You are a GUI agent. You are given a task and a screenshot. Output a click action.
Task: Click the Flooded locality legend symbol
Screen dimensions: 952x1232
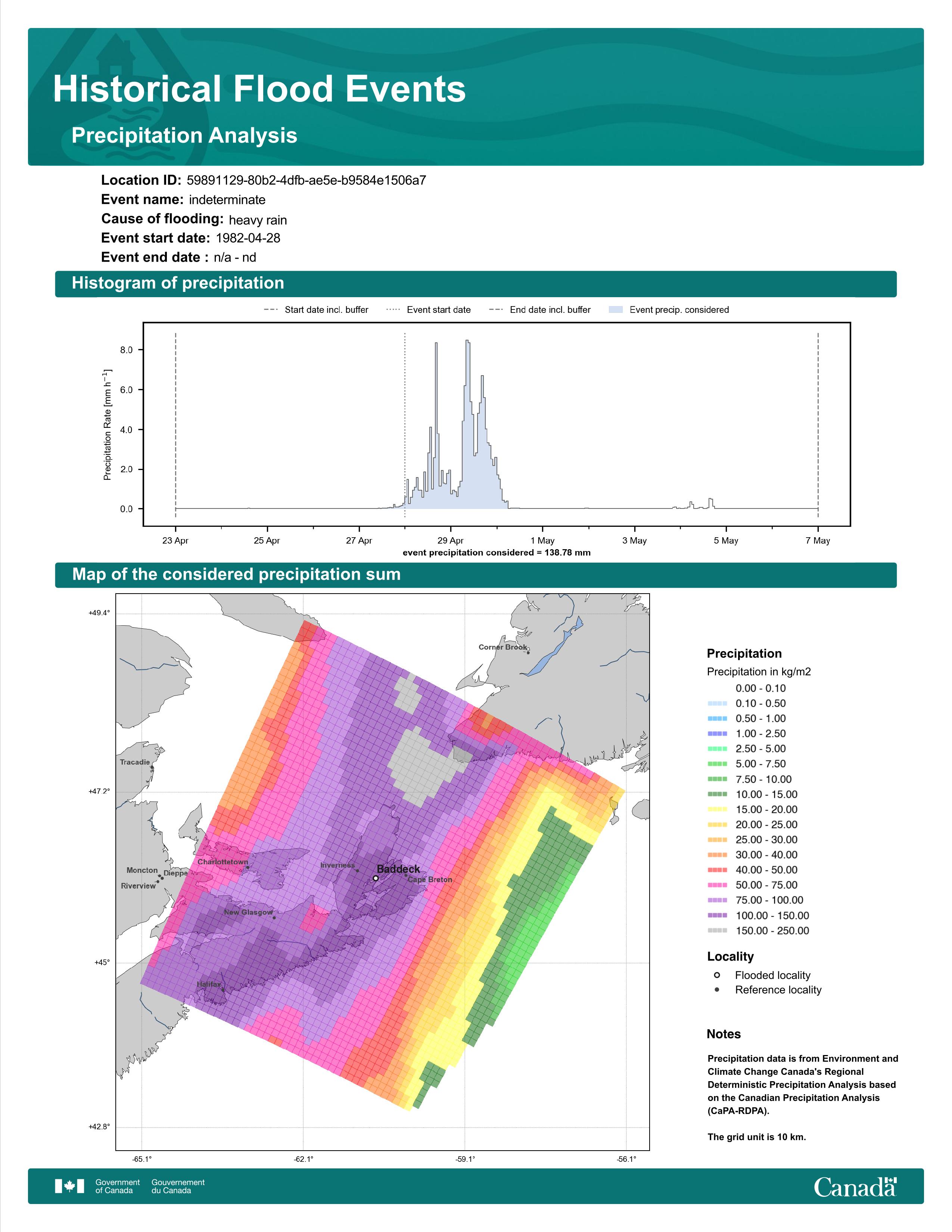click(x=717, y=975)
